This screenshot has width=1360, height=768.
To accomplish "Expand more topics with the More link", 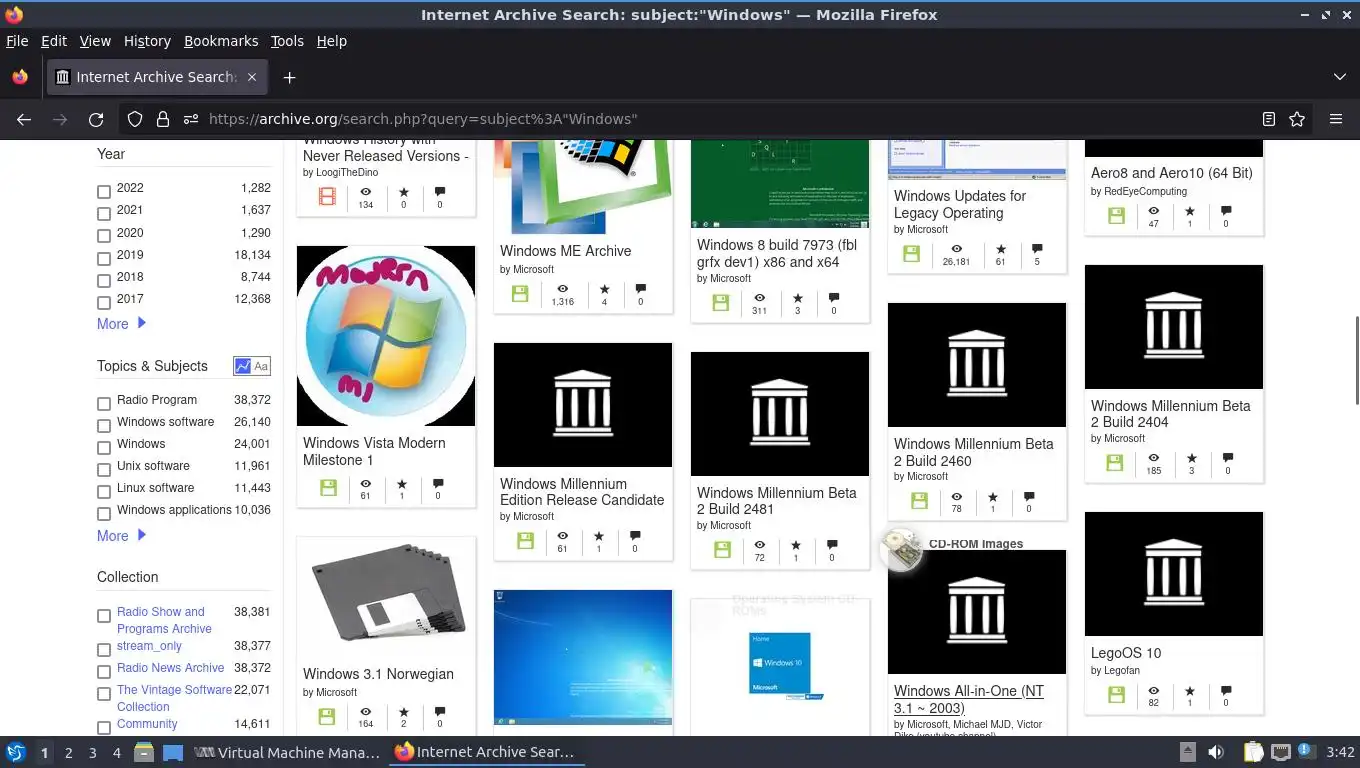I will 122,536.
